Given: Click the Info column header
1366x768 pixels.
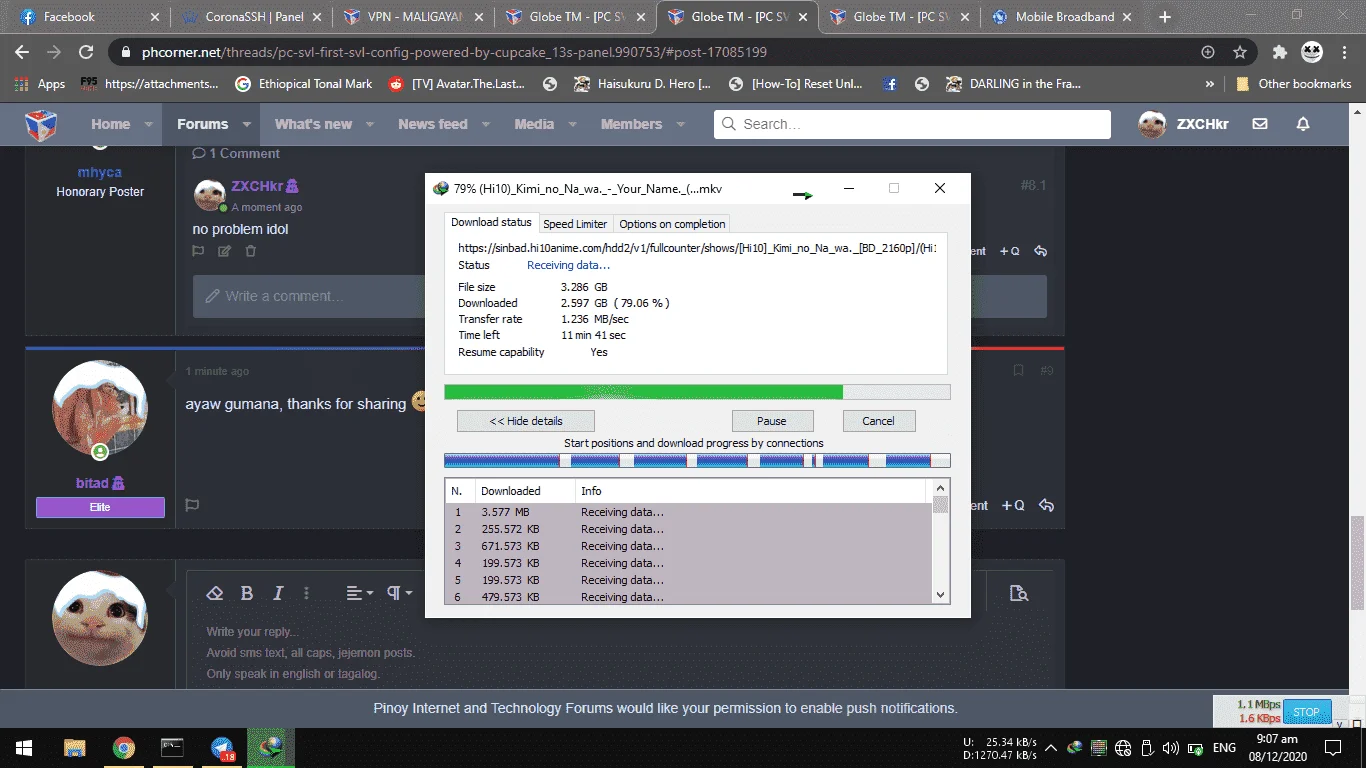Looking at the screenshot, I should (x=752, y=491).
